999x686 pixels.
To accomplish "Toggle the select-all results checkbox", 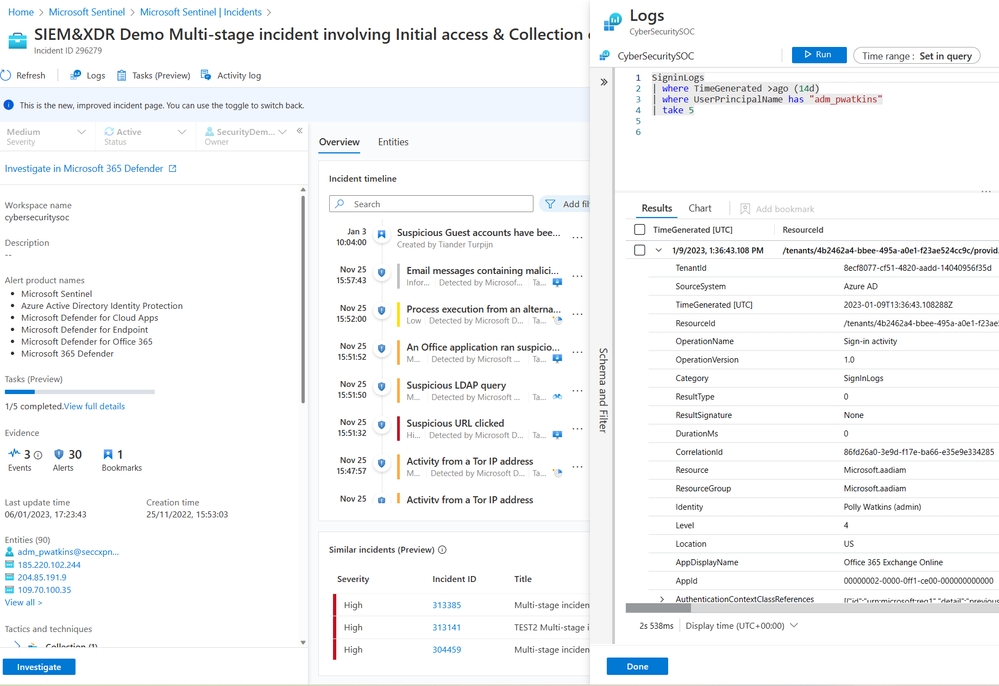I will click(x=640, y=229).
